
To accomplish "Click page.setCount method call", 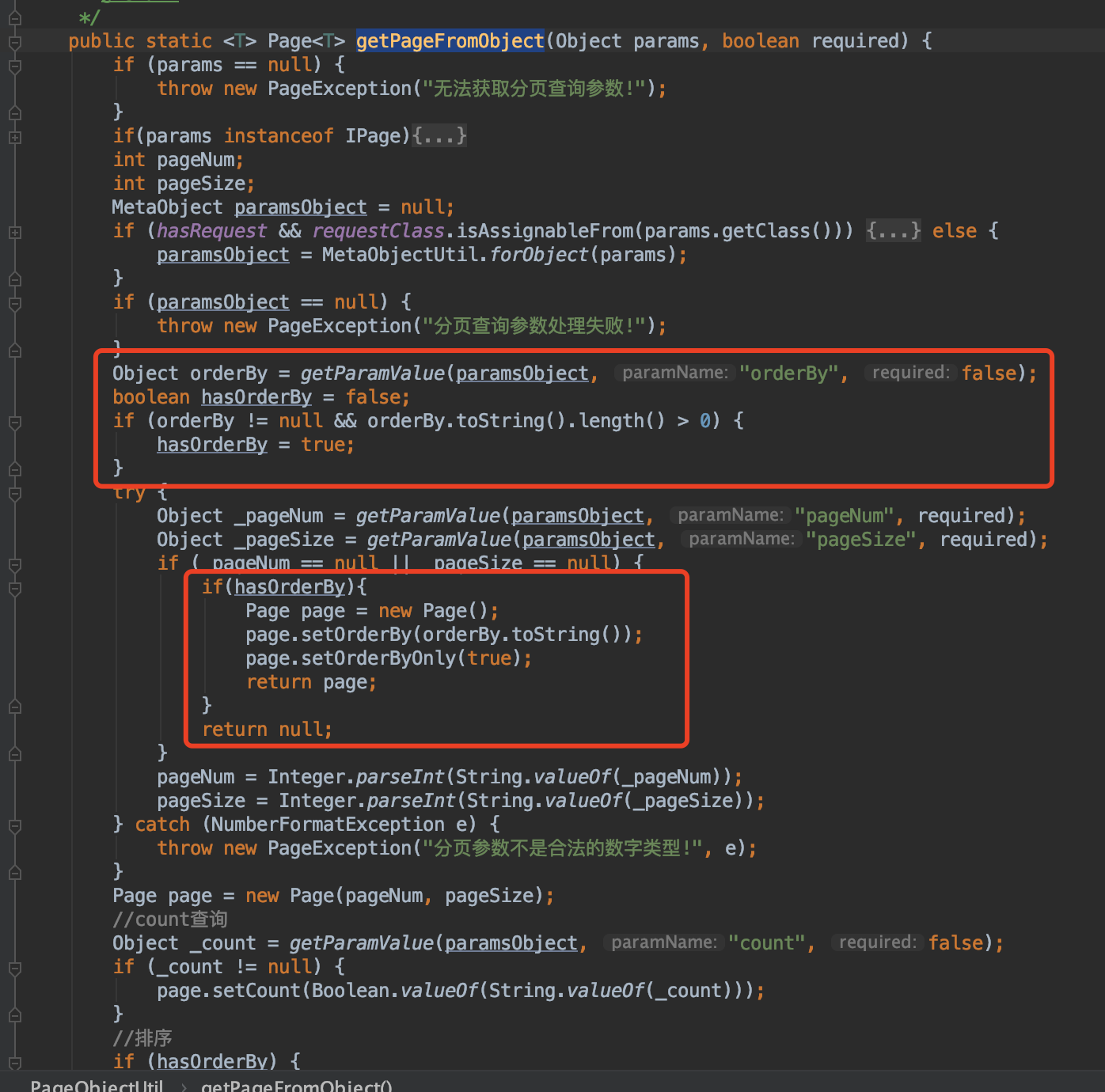I will tap(228, 991).
